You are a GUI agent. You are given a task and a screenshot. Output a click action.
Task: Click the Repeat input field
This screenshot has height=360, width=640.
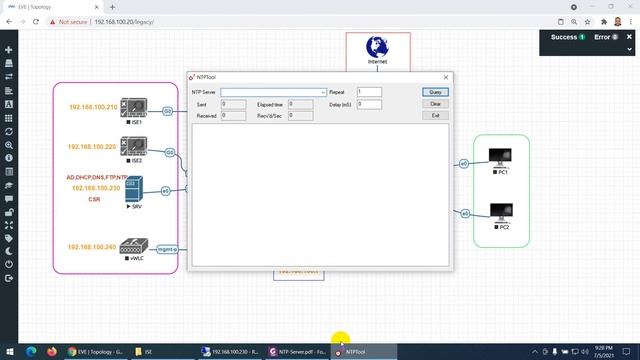(x=369, y=92)
